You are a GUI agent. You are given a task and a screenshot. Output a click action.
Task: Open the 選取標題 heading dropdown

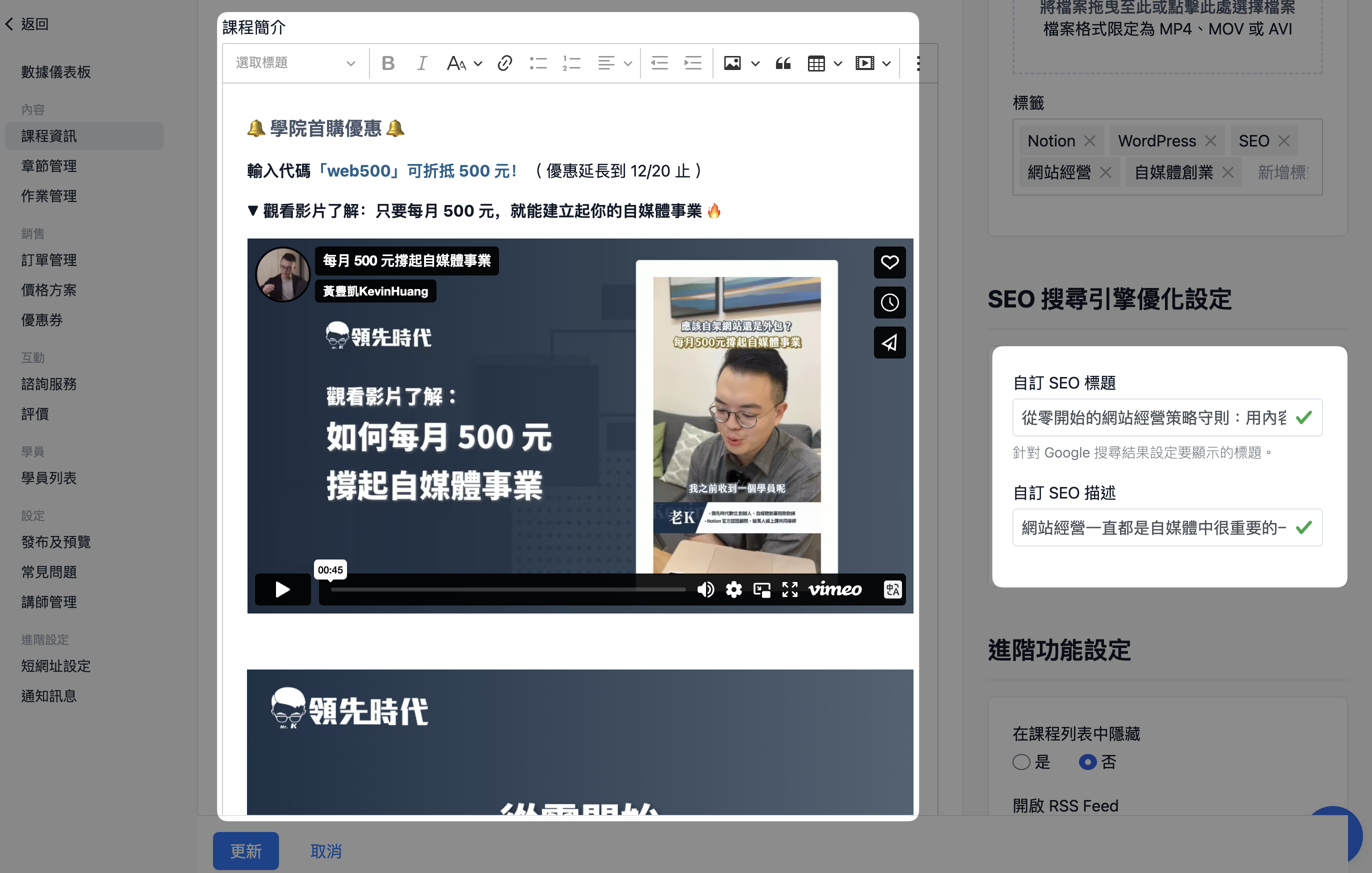295,63
